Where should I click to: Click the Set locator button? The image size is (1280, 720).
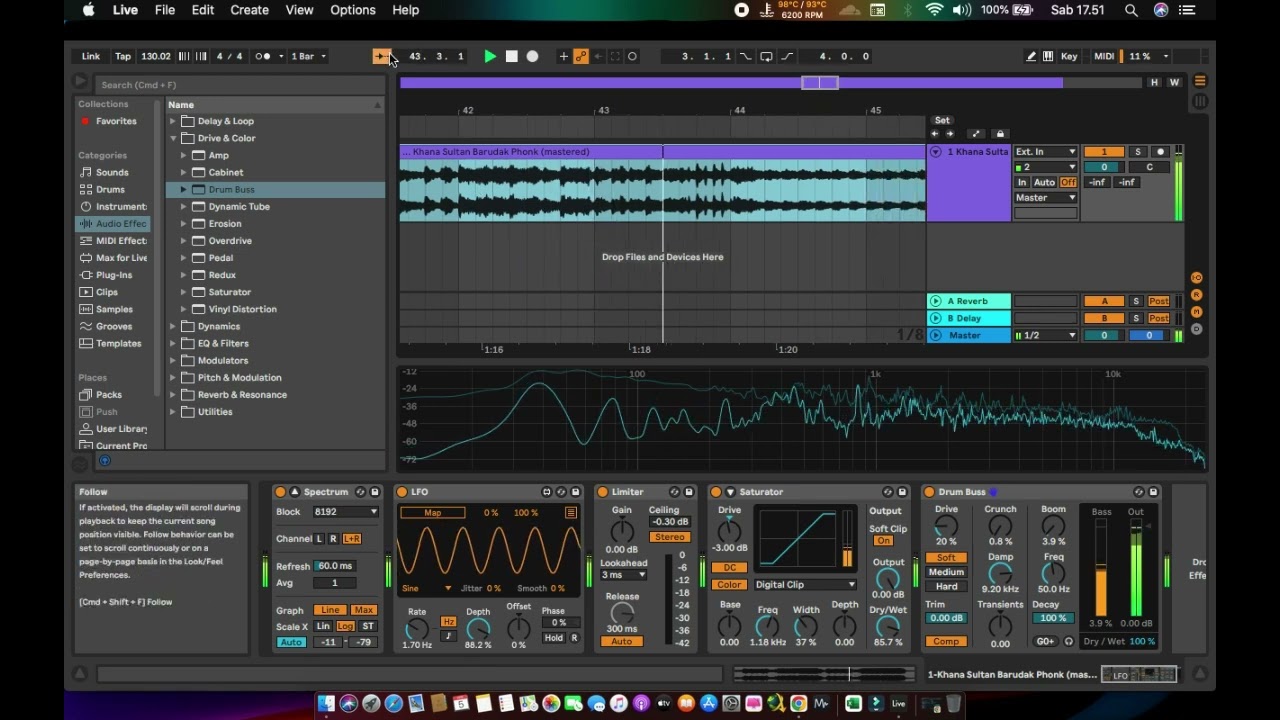[x=942, y=120]
